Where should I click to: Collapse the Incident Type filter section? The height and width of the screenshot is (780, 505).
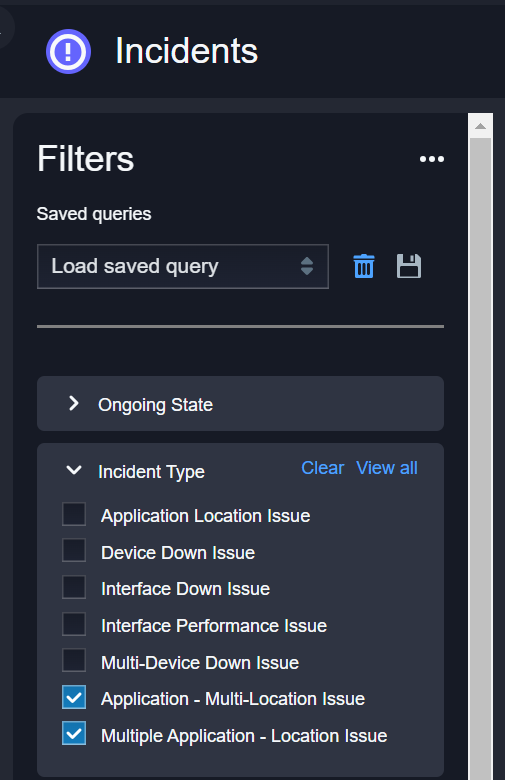click(74, 470)
